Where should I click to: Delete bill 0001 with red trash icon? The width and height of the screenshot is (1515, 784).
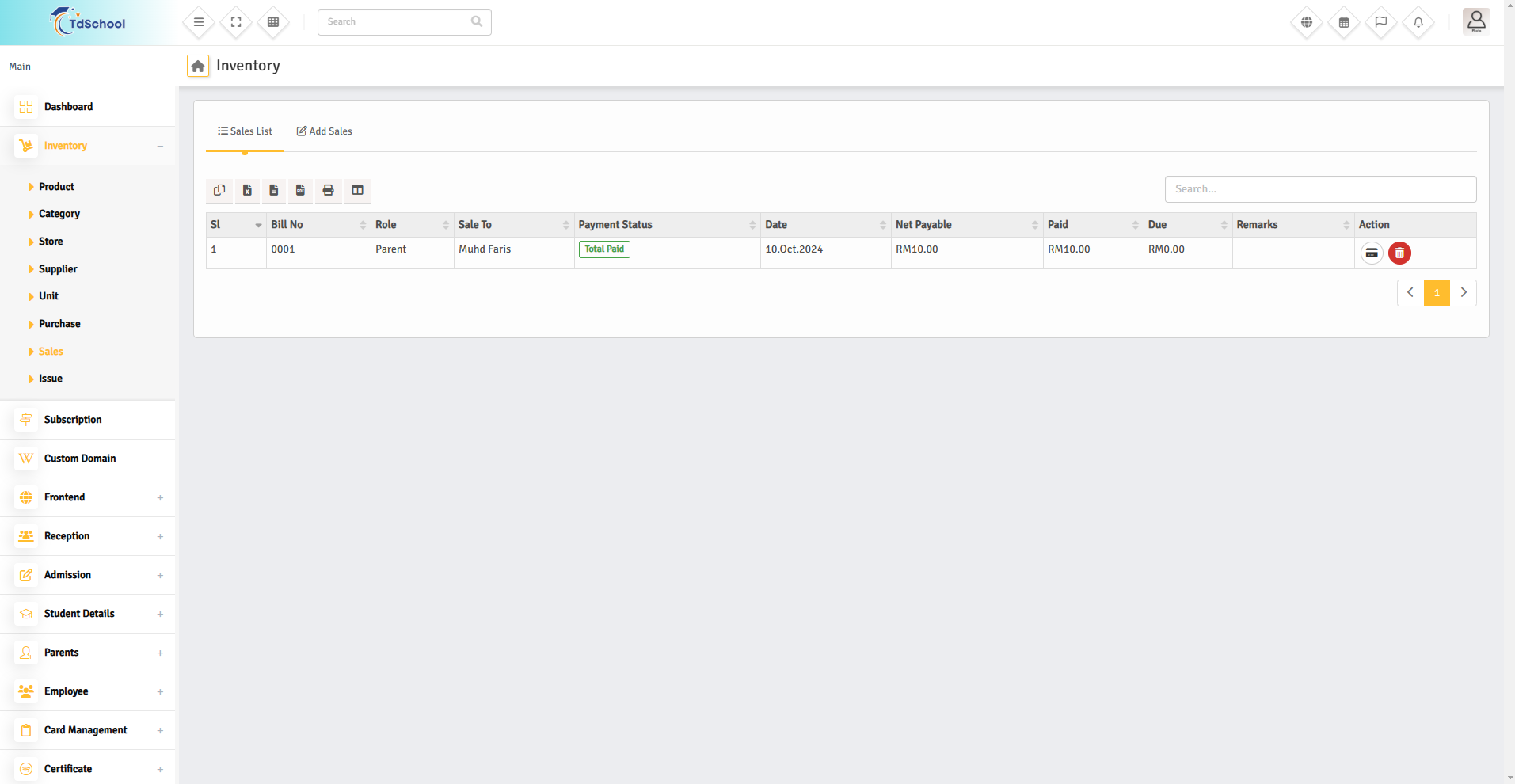click(1399, 253)
